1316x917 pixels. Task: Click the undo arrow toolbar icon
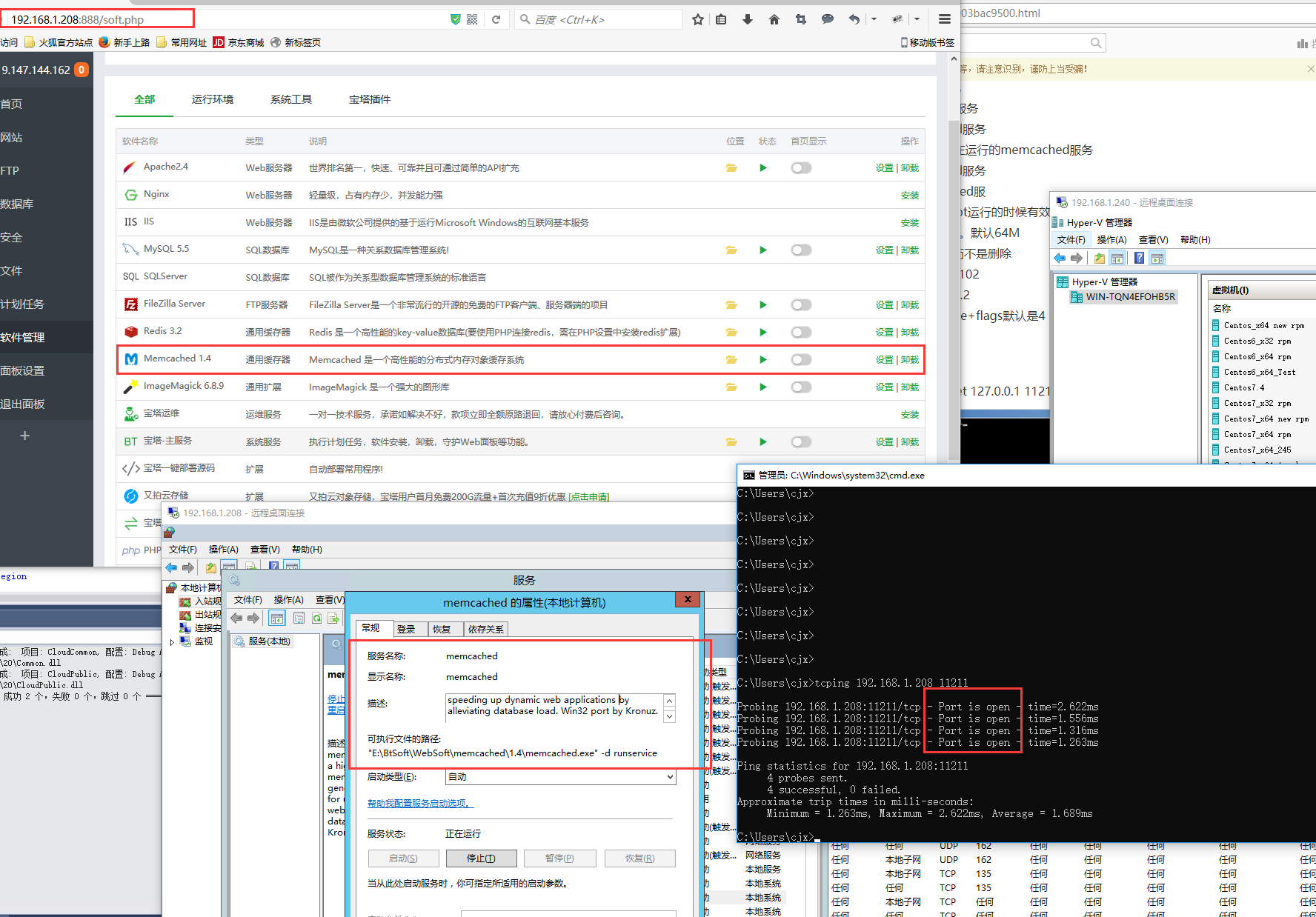[x=854, y=19]
